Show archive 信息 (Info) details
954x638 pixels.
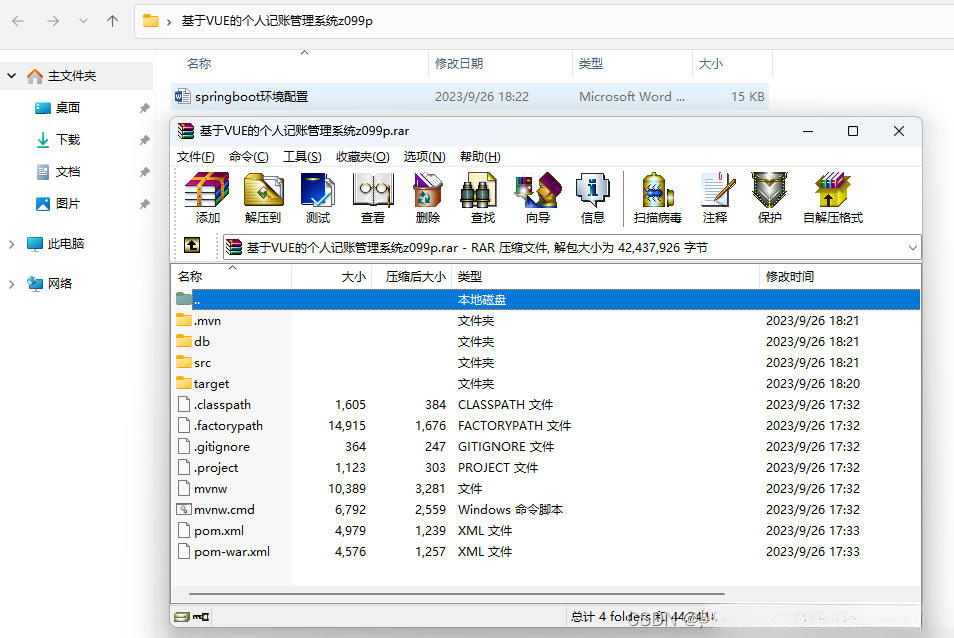[592, 197]
